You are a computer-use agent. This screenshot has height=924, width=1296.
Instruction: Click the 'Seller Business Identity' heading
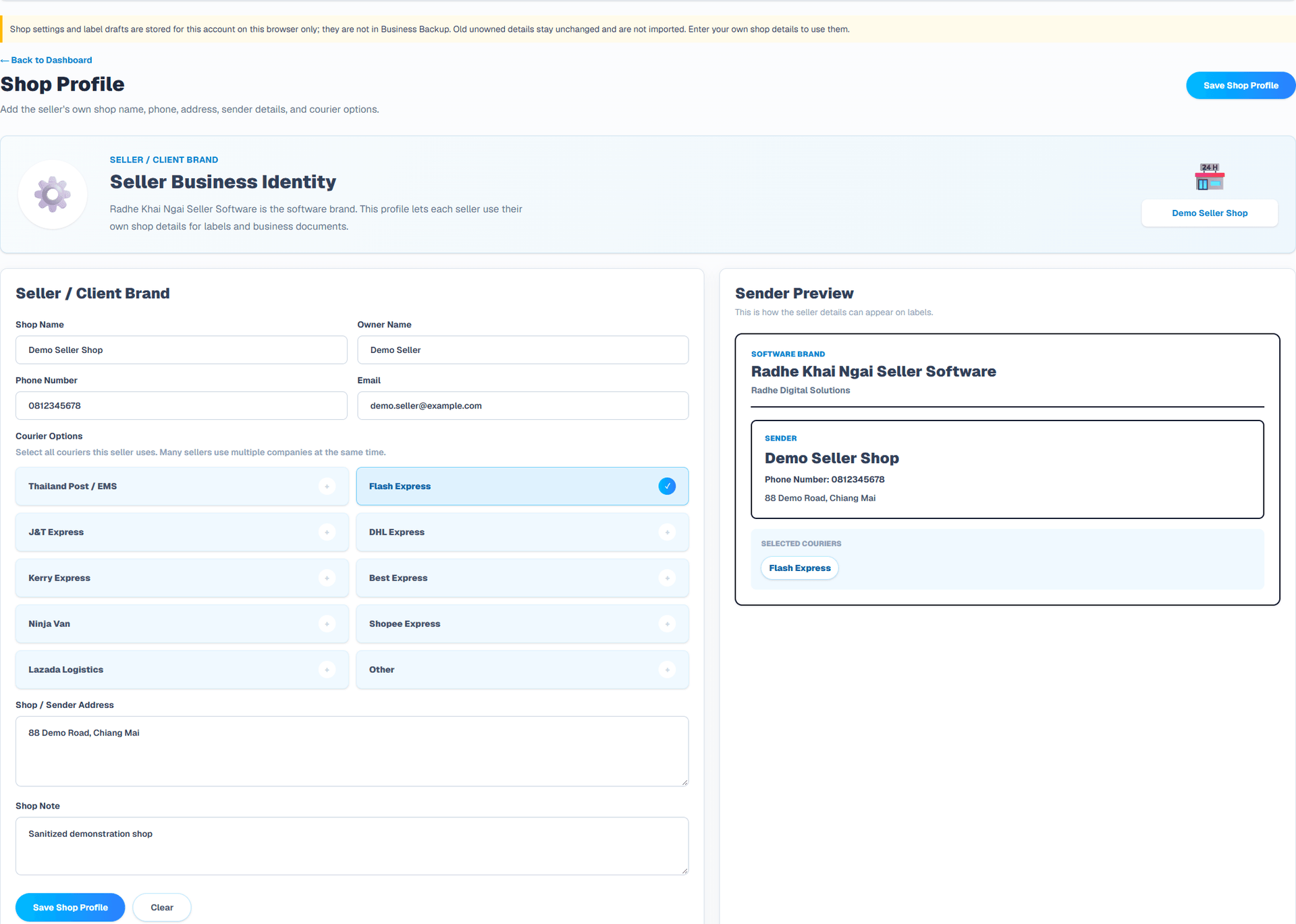(x=223, y=182)
